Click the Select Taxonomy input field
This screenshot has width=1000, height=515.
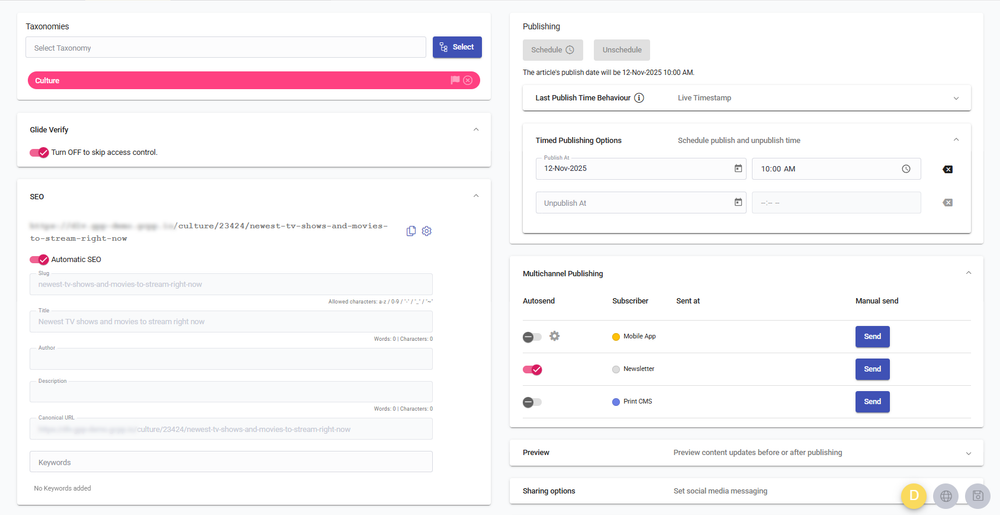[226, 47]
